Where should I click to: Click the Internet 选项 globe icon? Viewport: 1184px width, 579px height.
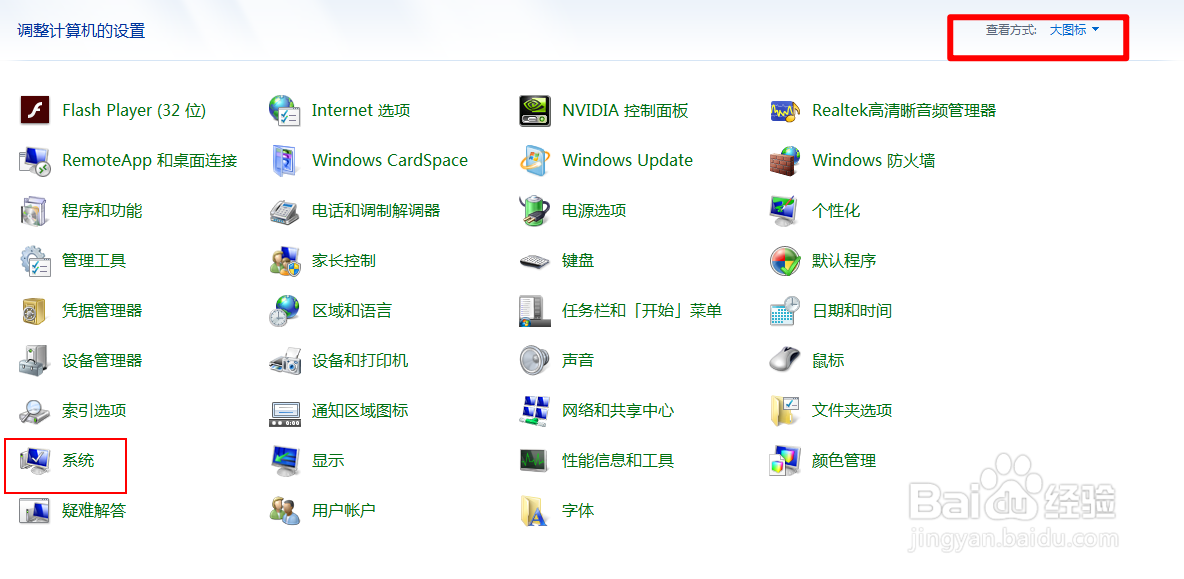click(x=285, y=111)
